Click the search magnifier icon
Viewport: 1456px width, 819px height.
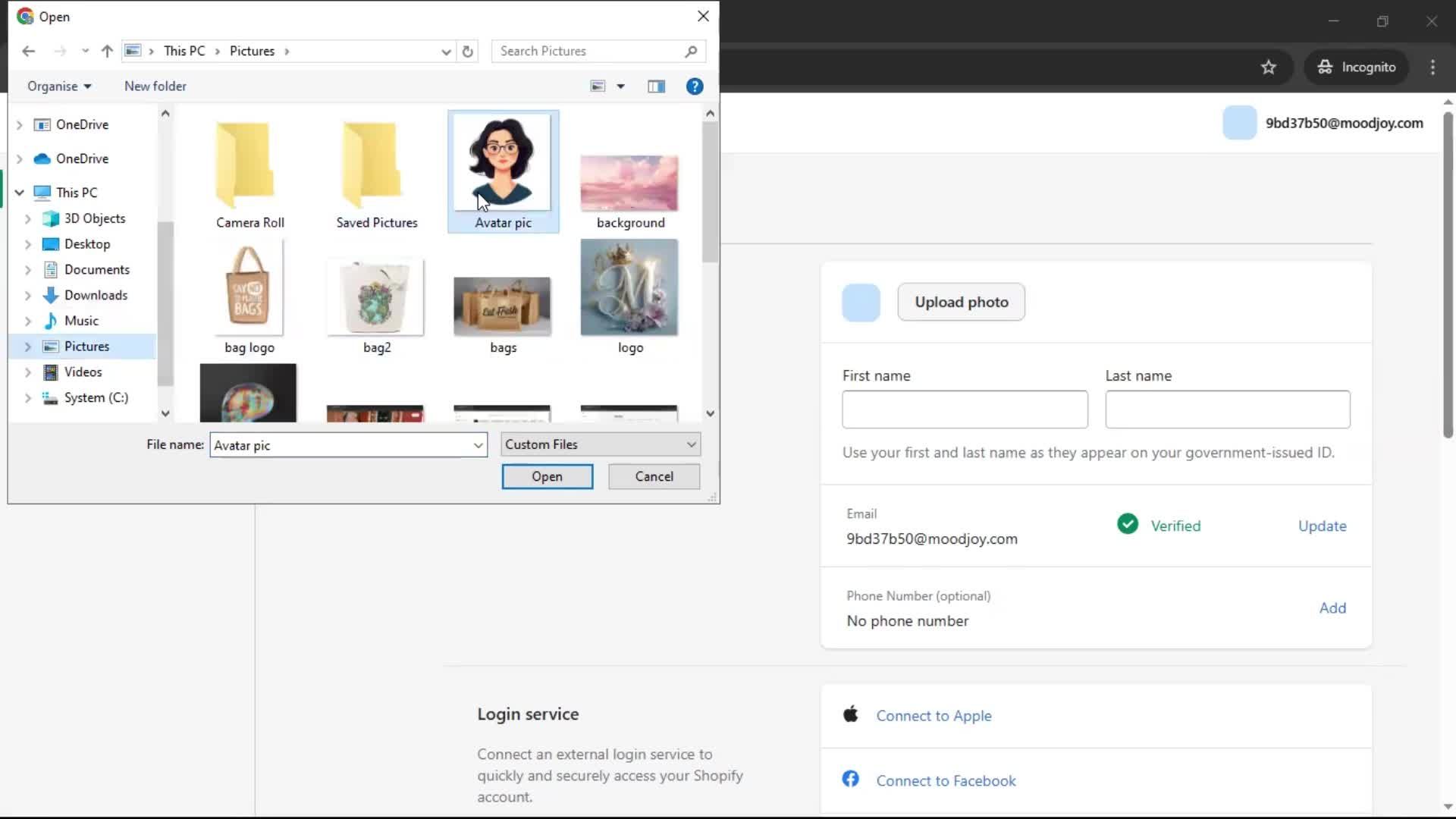691,51
